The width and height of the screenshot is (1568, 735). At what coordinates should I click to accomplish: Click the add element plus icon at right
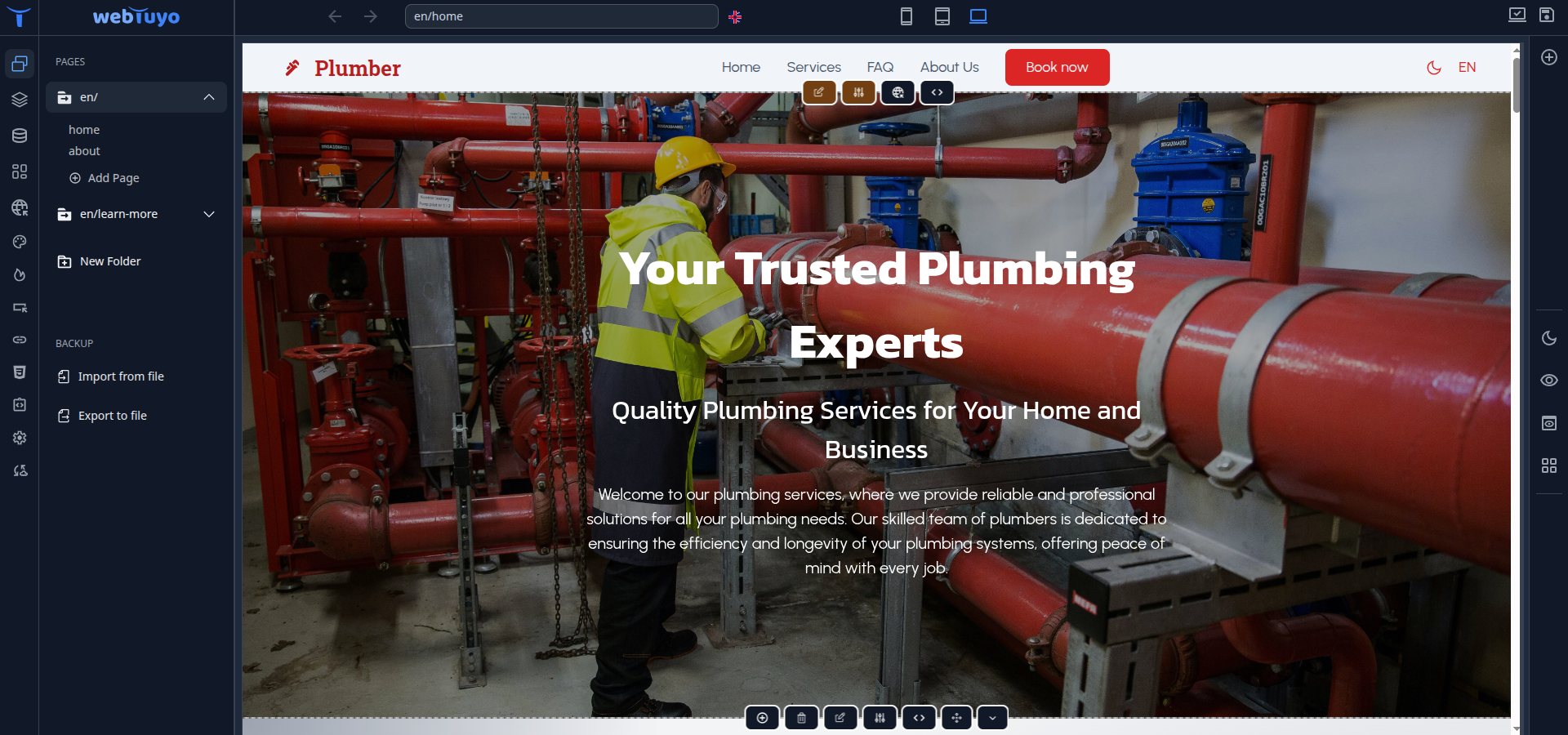(1548, 57)
